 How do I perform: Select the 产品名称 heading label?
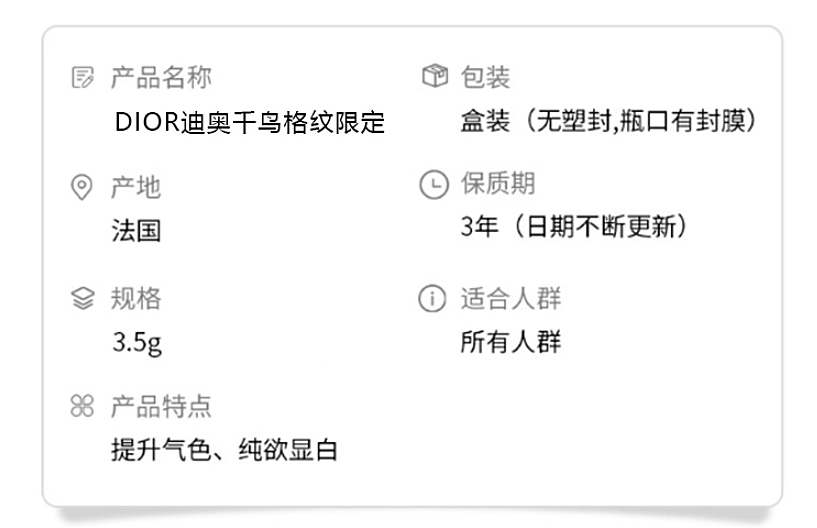(161, 78)
